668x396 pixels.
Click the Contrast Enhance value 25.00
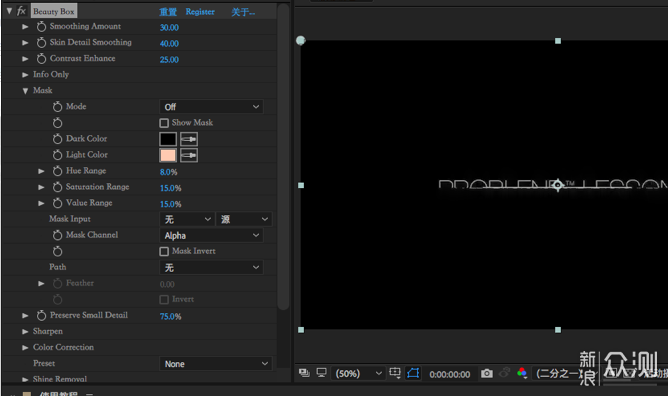coord(169,60)
